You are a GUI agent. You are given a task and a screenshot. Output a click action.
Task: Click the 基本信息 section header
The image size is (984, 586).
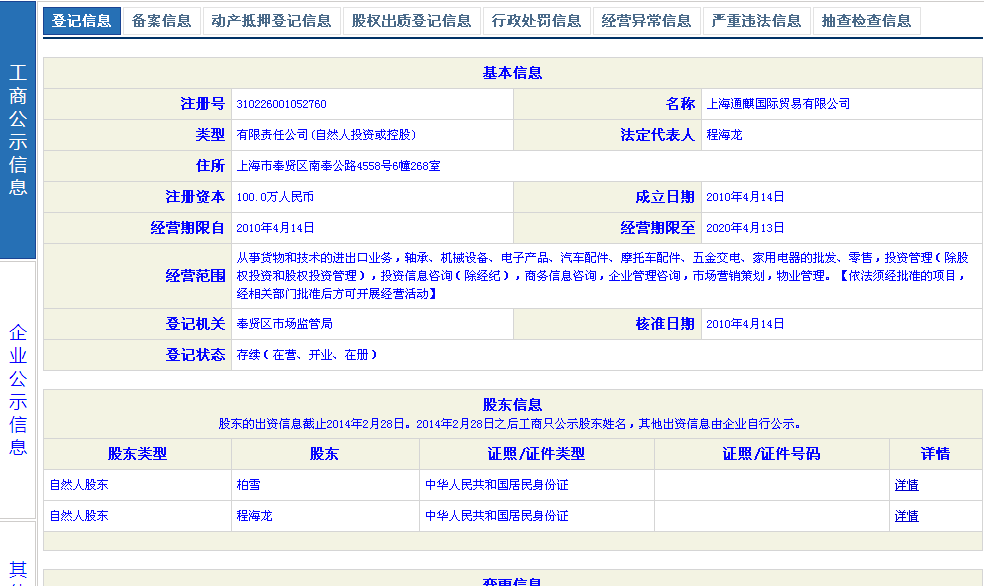pos(512,73)
